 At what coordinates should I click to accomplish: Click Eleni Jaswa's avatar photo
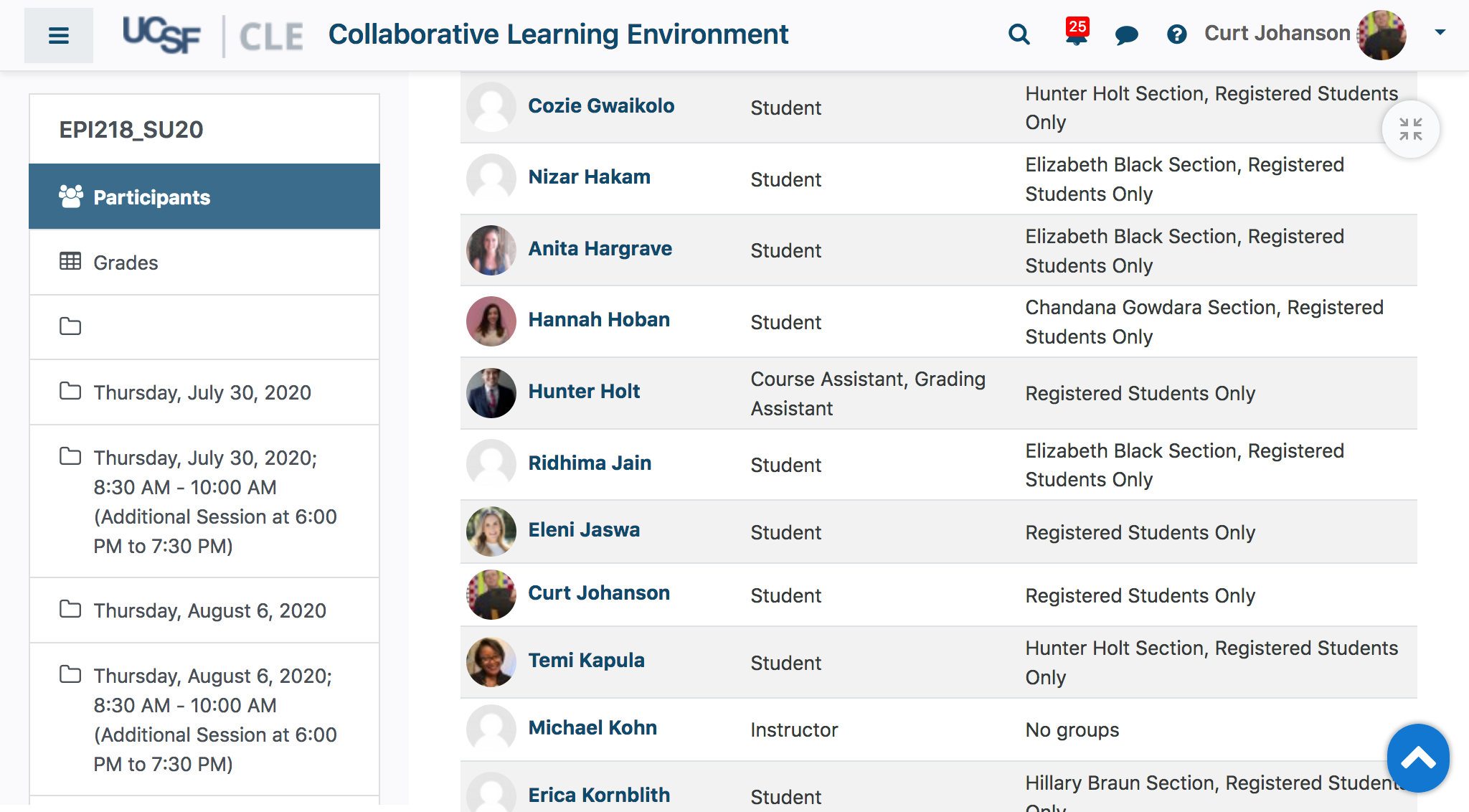[x=491, y=532]
